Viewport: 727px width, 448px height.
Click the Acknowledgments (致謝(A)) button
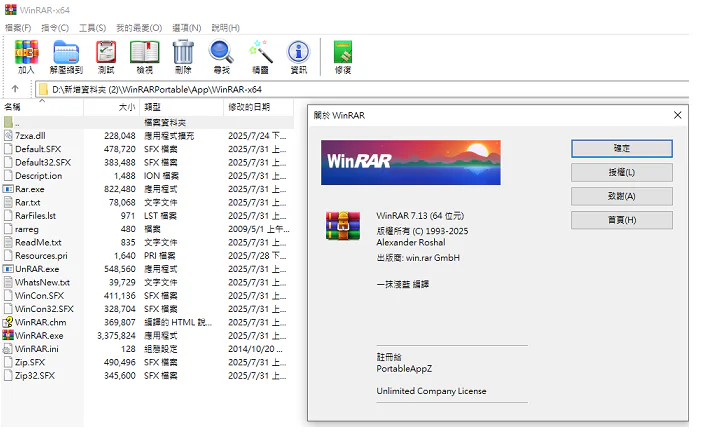622,196
